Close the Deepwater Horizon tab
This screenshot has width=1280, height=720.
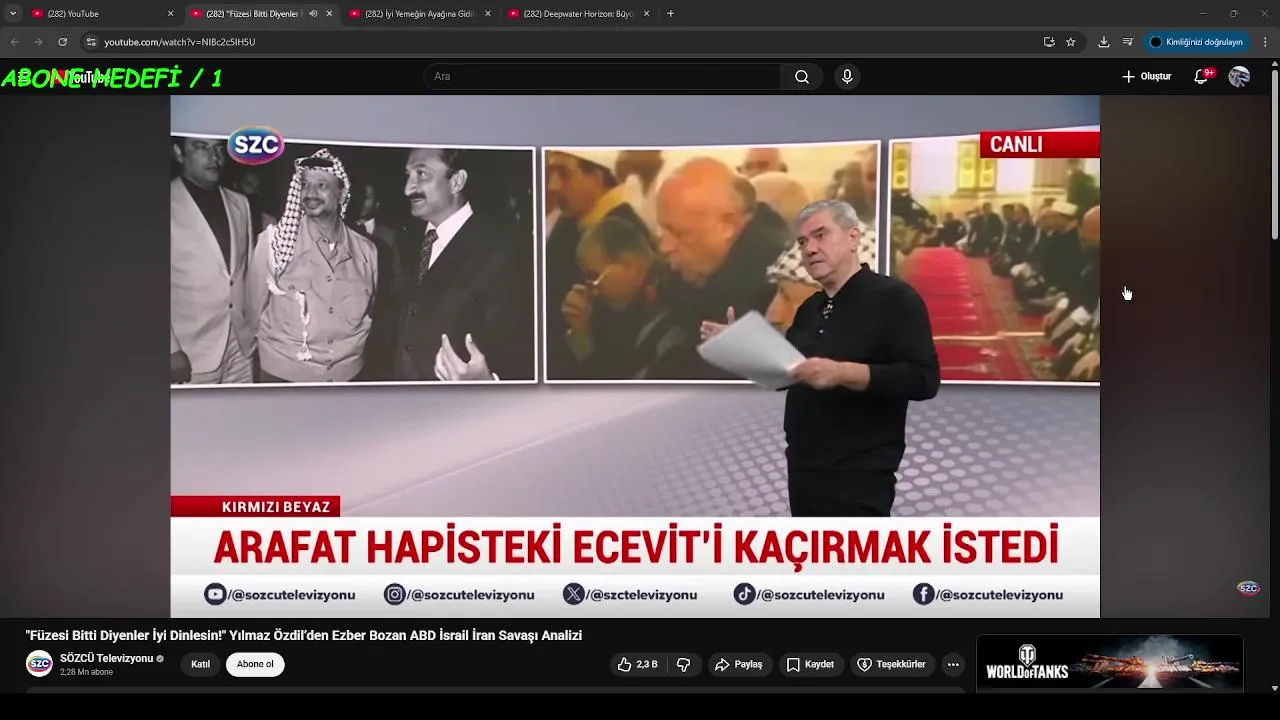click(x=646, y=14)
